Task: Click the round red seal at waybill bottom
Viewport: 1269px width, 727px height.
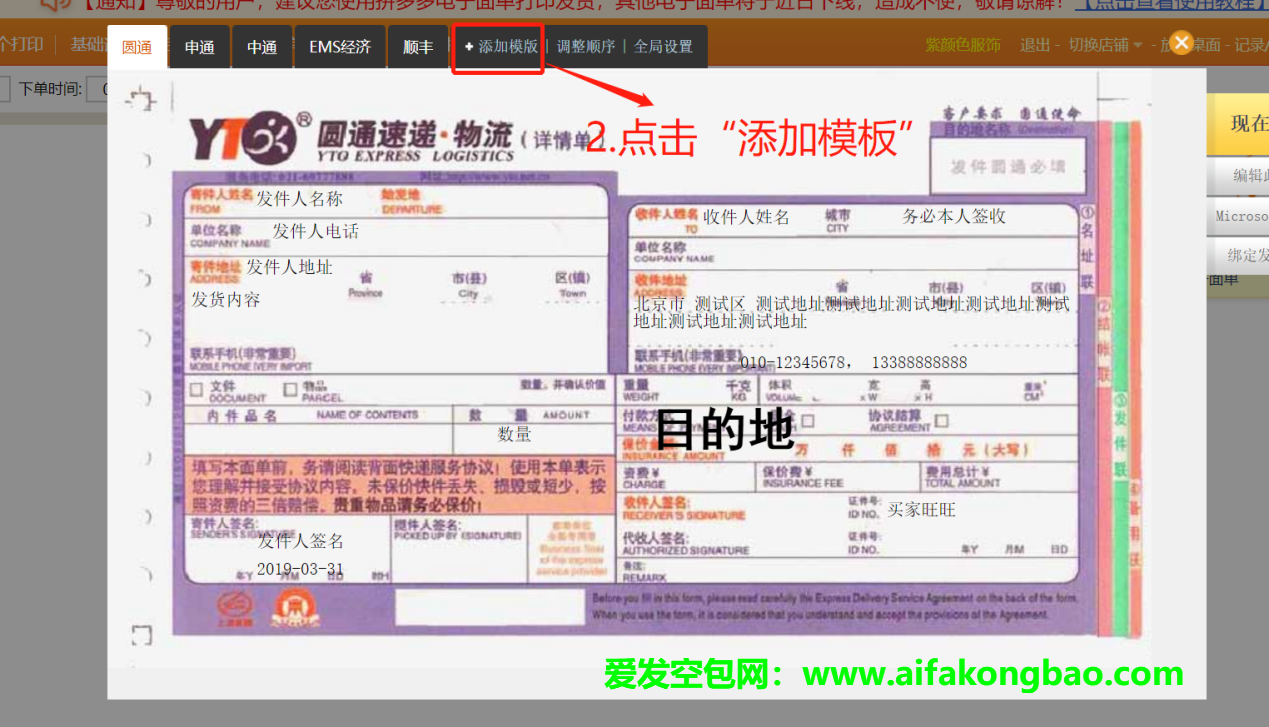Action: coord(291,606)
